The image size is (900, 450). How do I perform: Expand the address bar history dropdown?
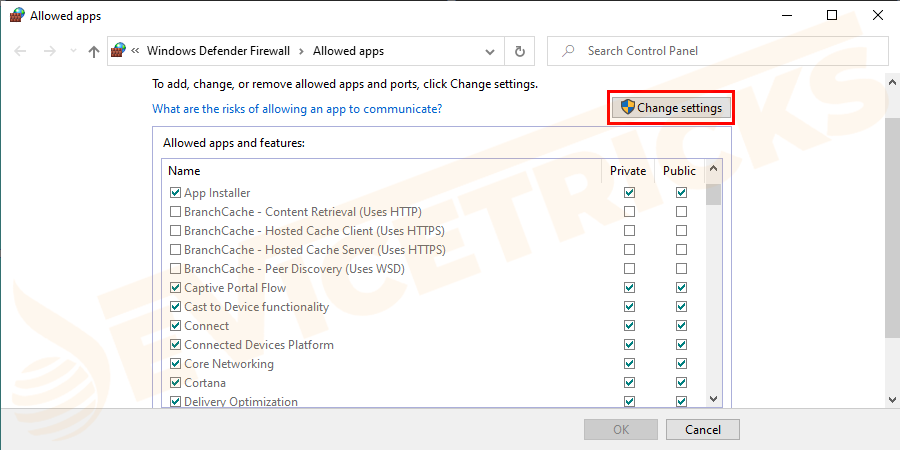point(490,52)
